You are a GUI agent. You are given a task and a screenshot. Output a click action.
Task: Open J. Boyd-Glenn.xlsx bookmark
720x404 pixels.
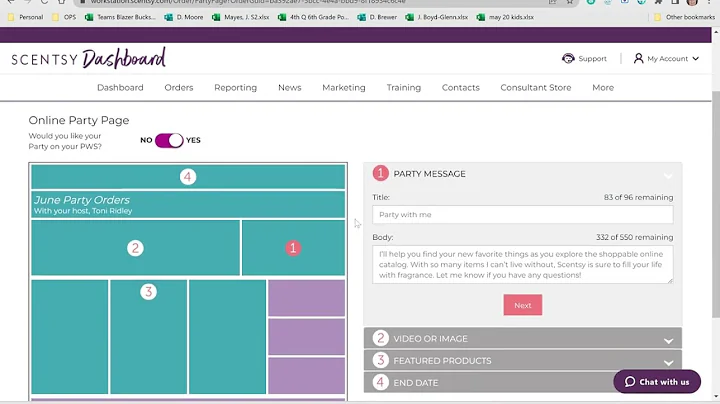(x=437, y=17)
